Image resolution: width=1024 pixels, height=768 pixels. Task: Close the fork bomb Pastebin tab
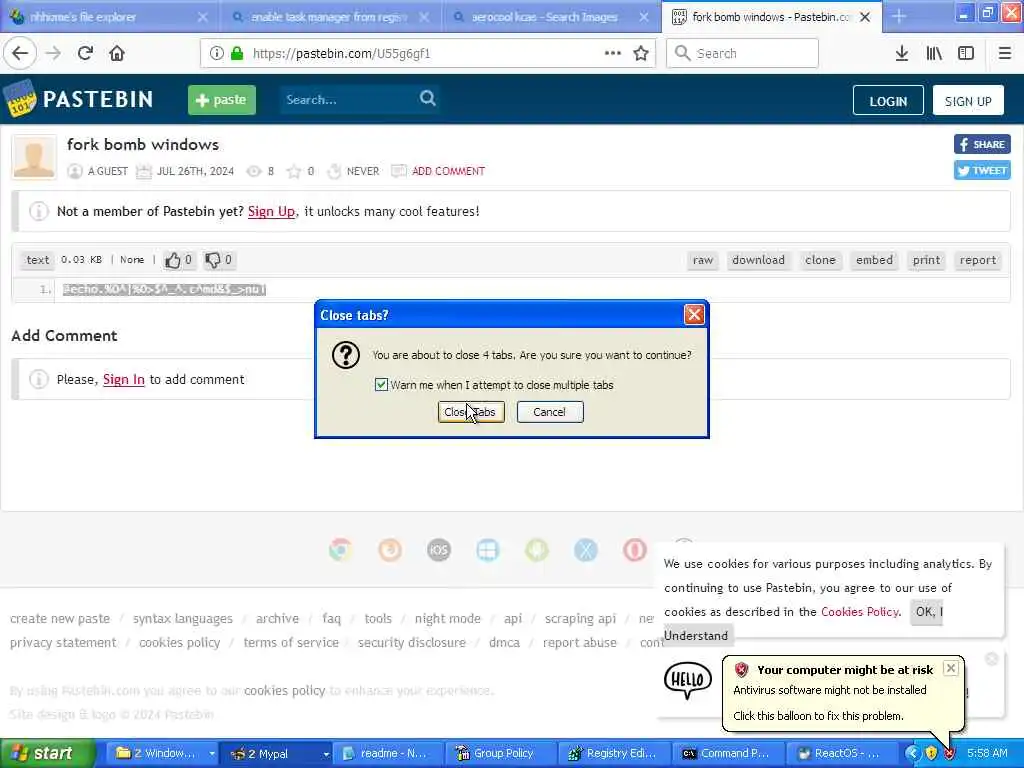pos(865,17)
